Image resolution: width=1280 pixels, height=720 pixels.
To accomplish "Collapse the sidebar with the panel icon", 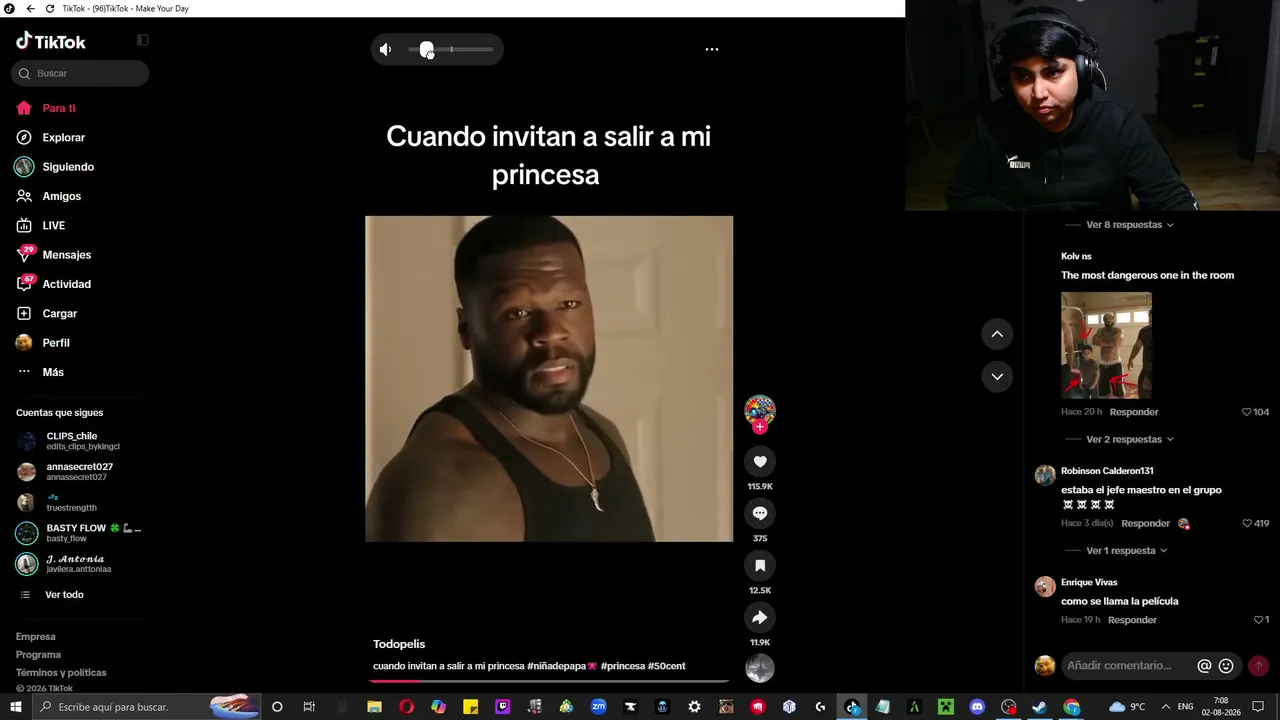I will tap(142, 40).
